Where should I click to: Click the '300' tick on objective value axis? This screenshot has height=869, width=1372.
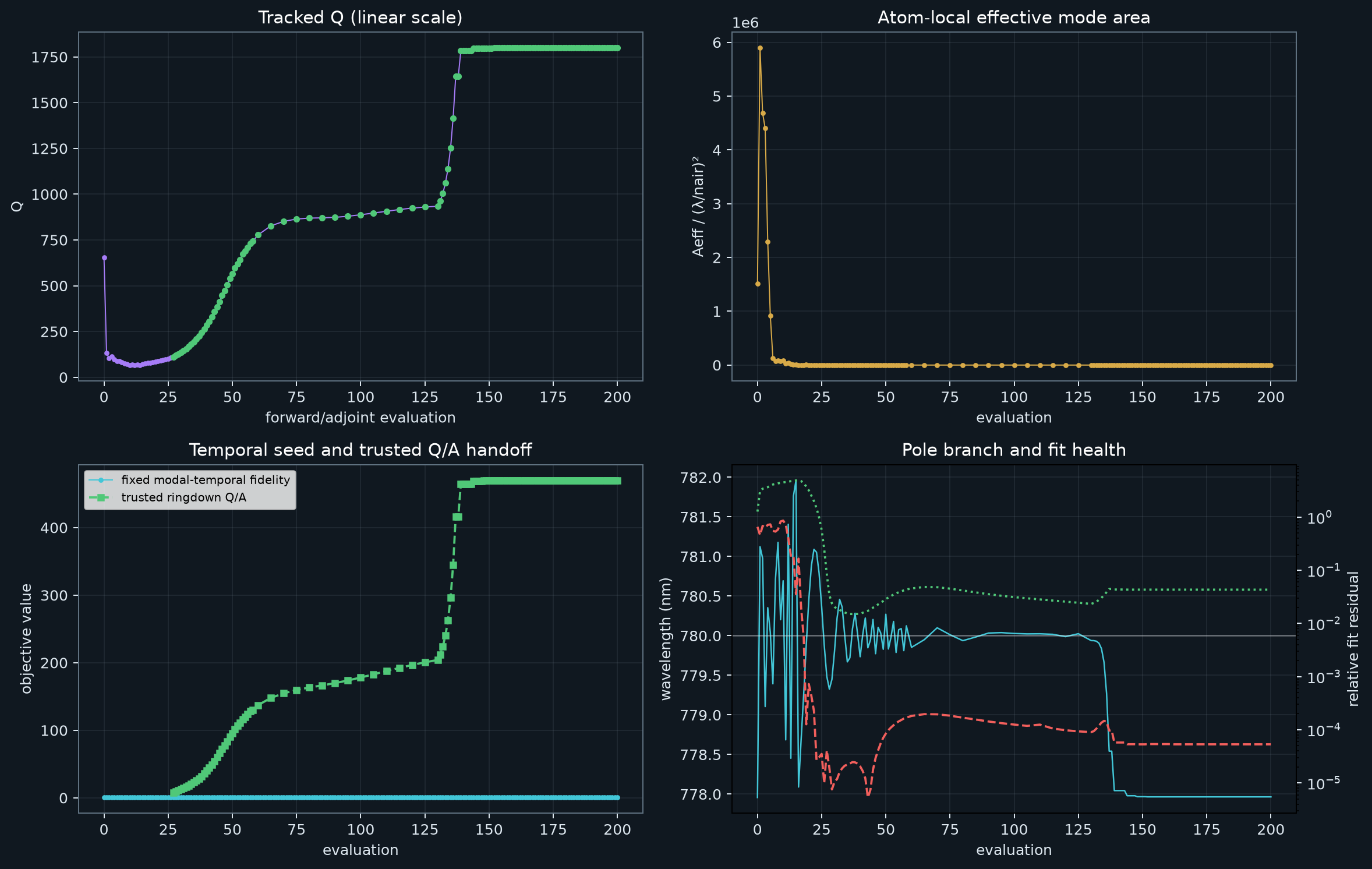tap(54, 595)
